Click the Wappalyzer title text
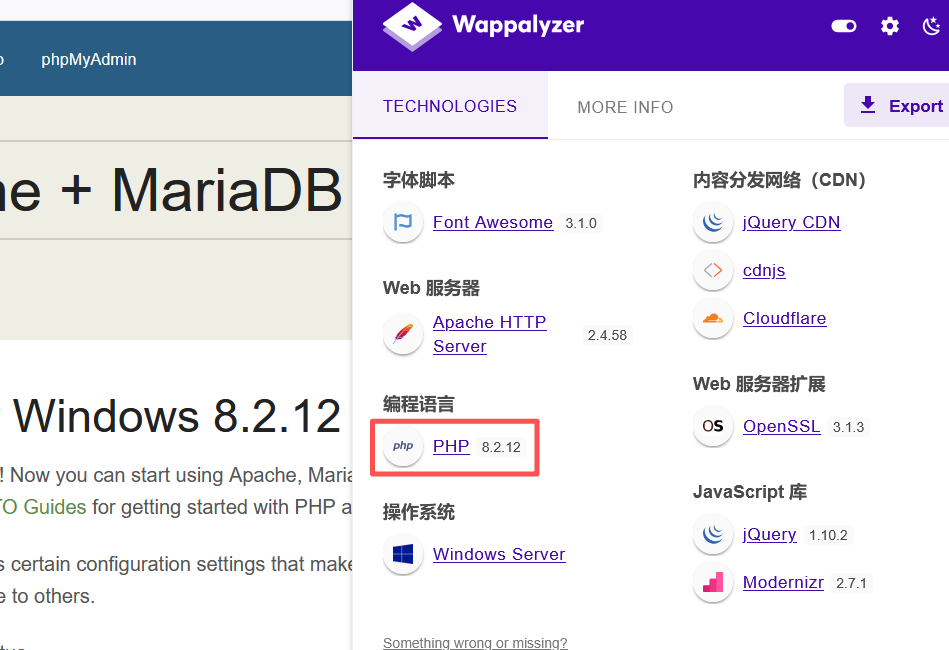 click(x=518, y=25)
